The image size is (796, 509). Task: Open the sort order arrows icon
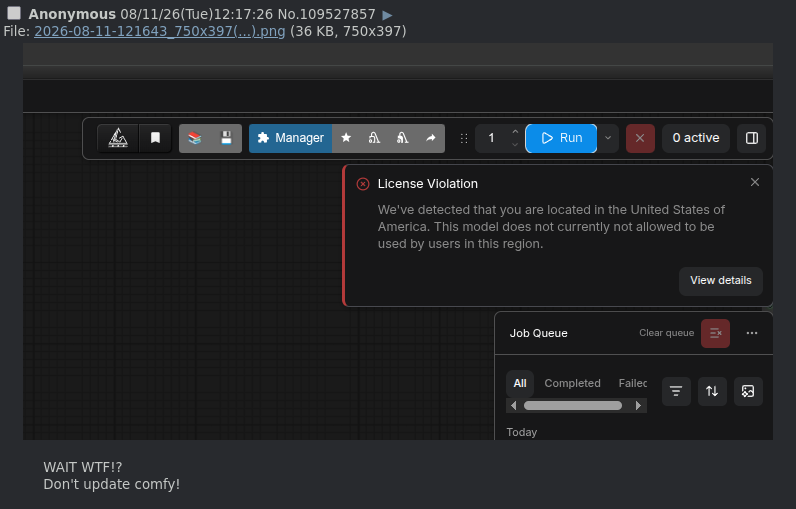pyautogui.click(x=712, y=391)
